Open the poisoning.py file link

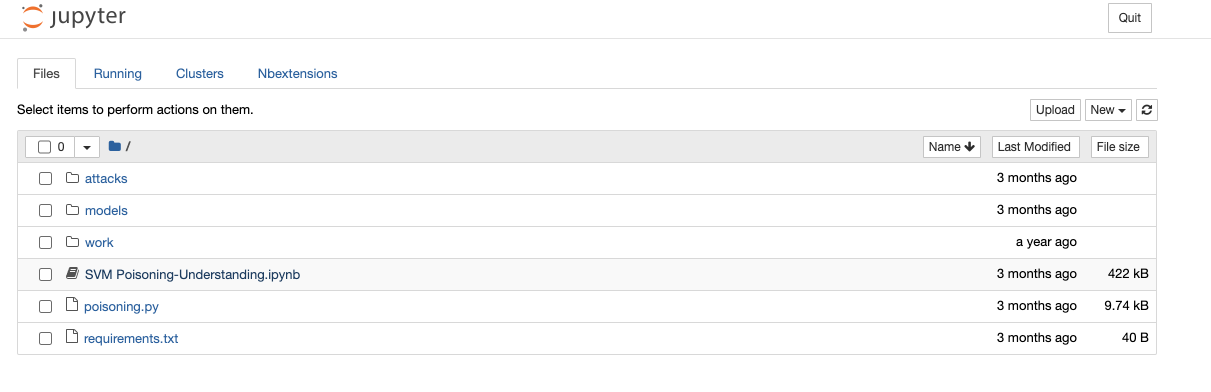pyautogui.click(x=121, y=307)
